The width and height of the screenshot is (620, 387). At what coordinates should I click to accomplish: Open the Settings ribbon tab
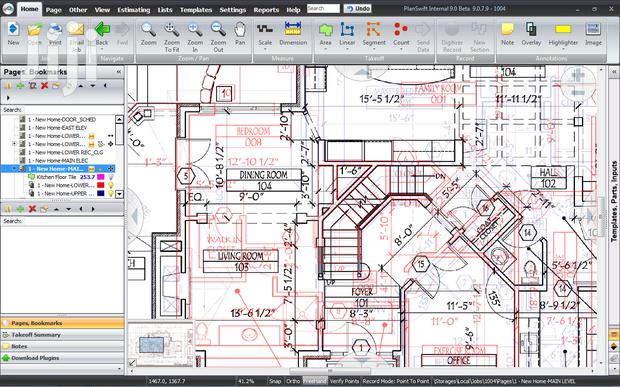click(232, 9)
